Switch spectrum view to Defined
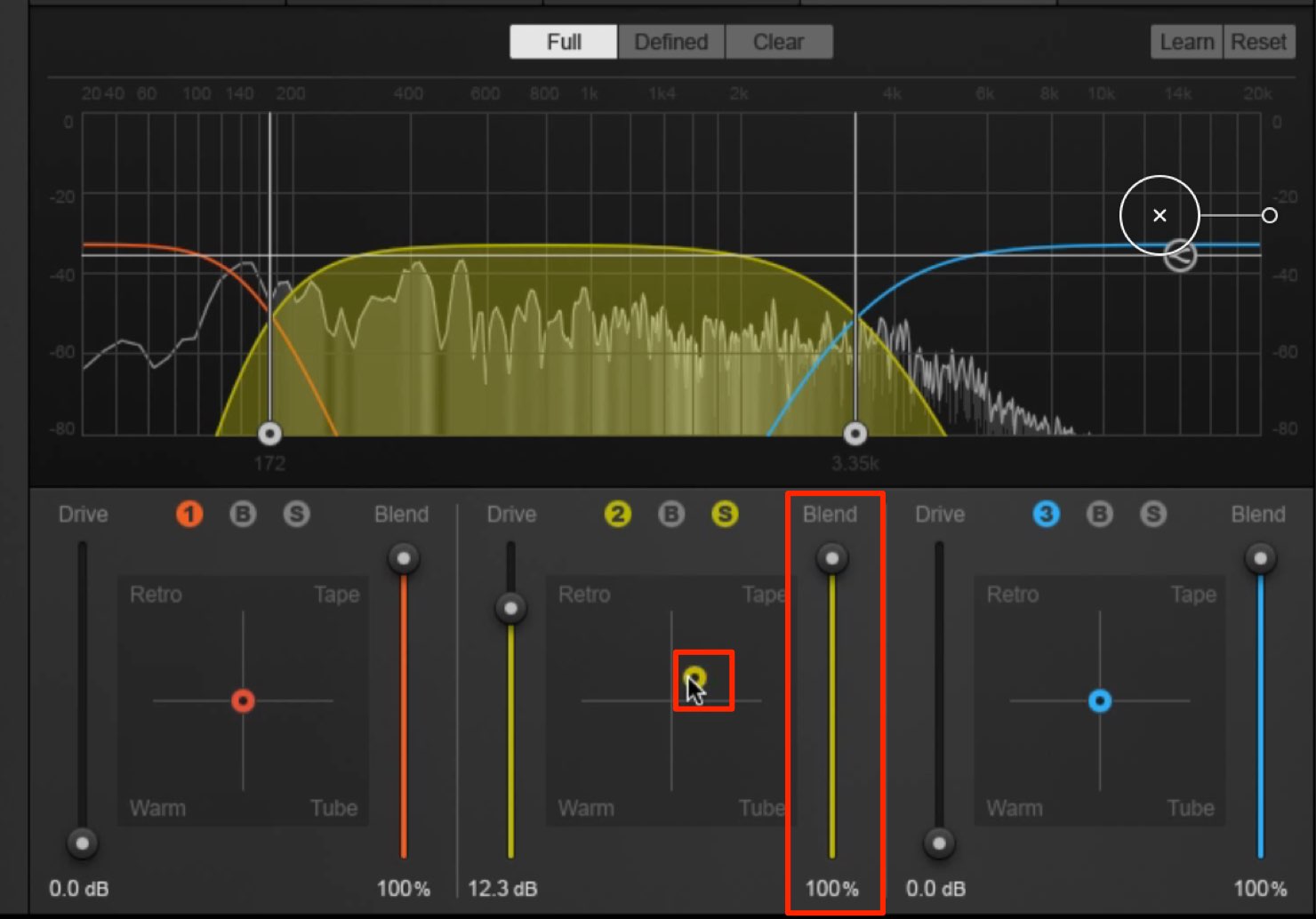The height and width of the screenshot is (919, 1316). (x=671, y=42)
